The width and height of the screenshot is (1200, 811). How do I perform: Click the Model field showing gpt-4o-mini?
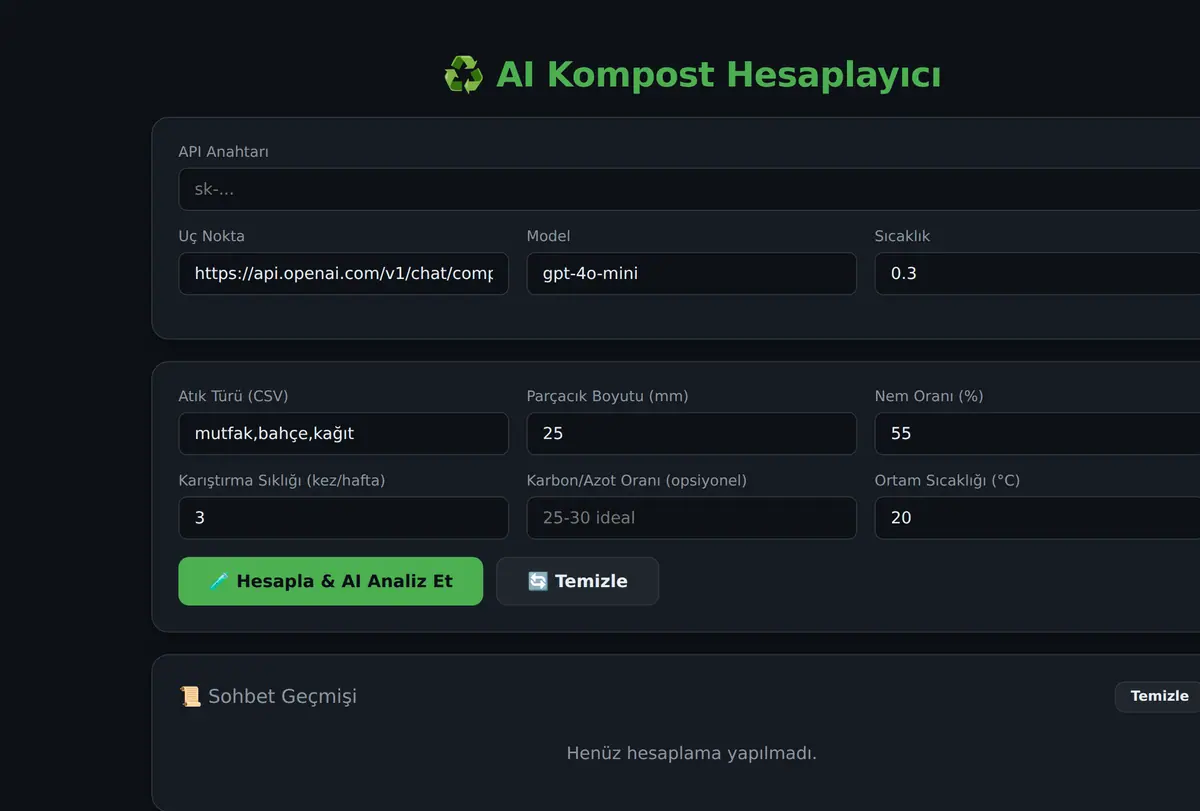click(x=691, y=273)
